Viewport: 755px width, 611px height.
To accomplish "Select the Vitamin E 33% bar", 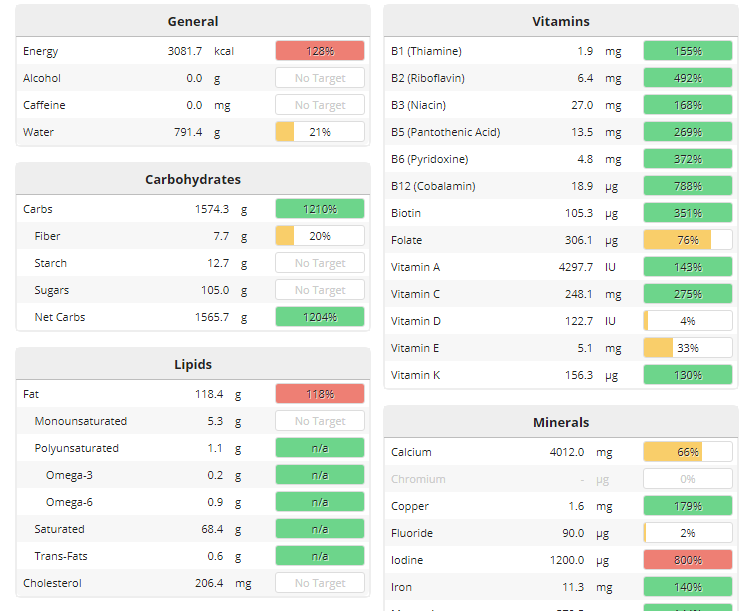I will pyautogui.click(x=688, y=348).
